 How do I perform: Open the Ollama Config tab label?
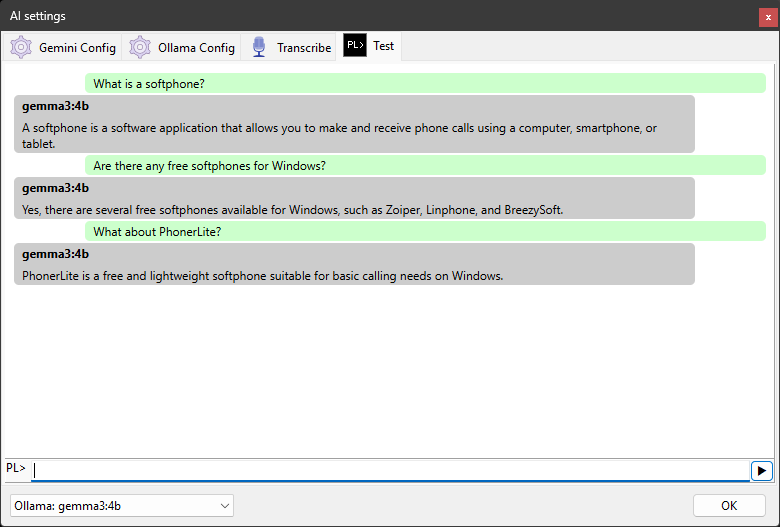pos(196,48)
